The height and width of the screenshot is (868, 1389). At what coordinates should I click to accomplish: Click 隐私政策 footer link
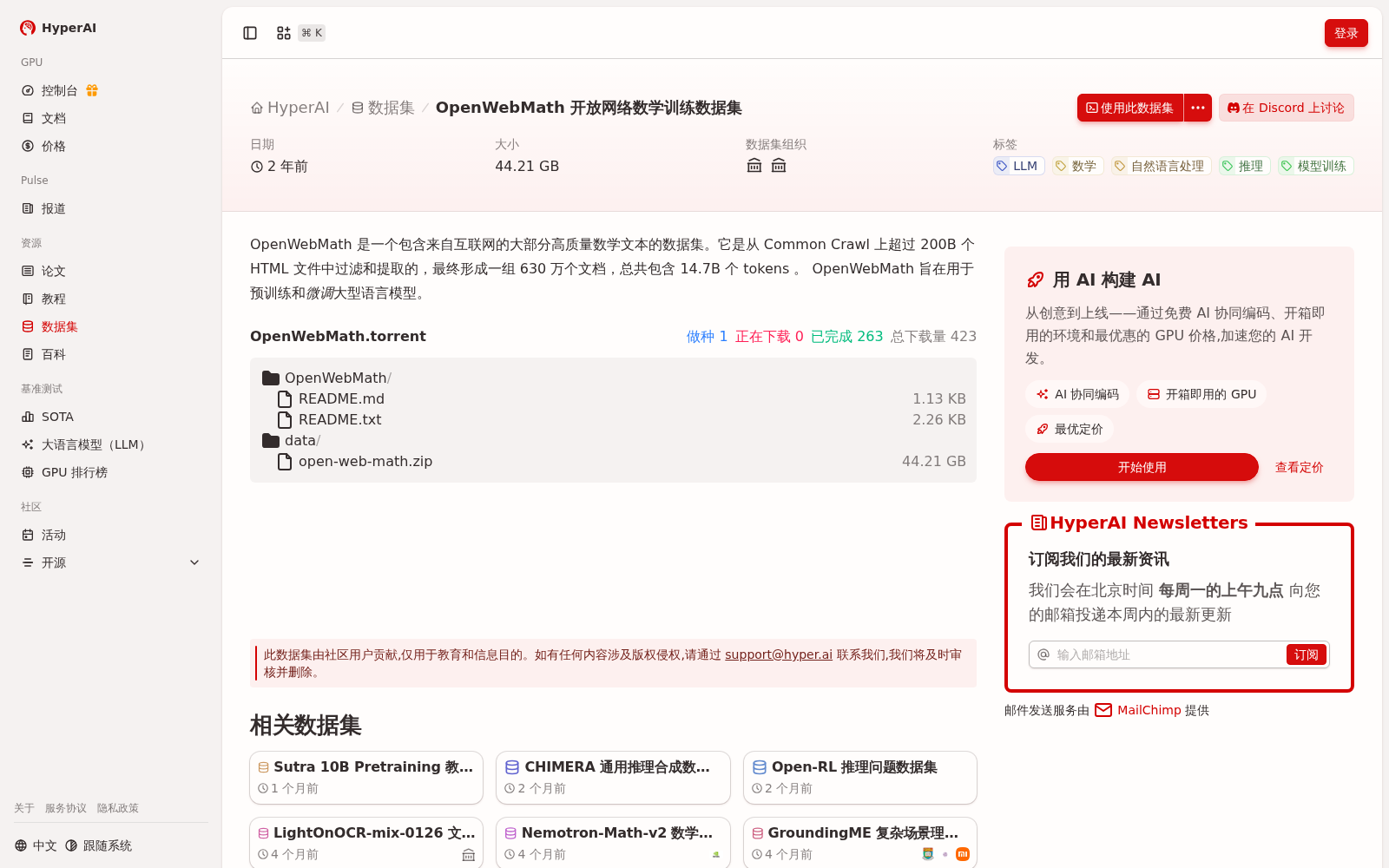[x=118, y=808]
